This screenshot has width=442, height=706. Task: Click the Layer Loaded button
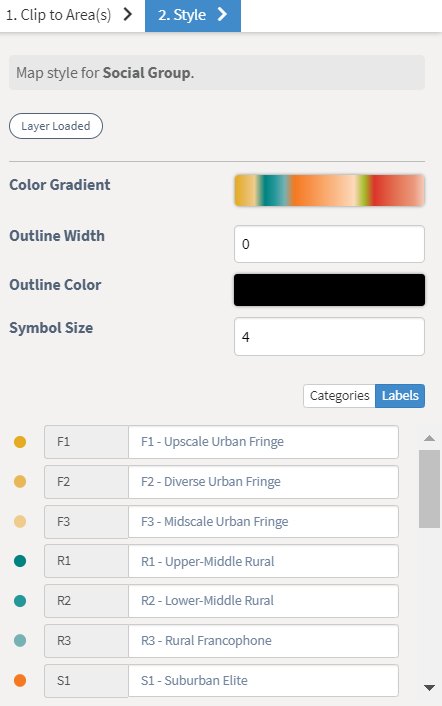click(56, 126)
